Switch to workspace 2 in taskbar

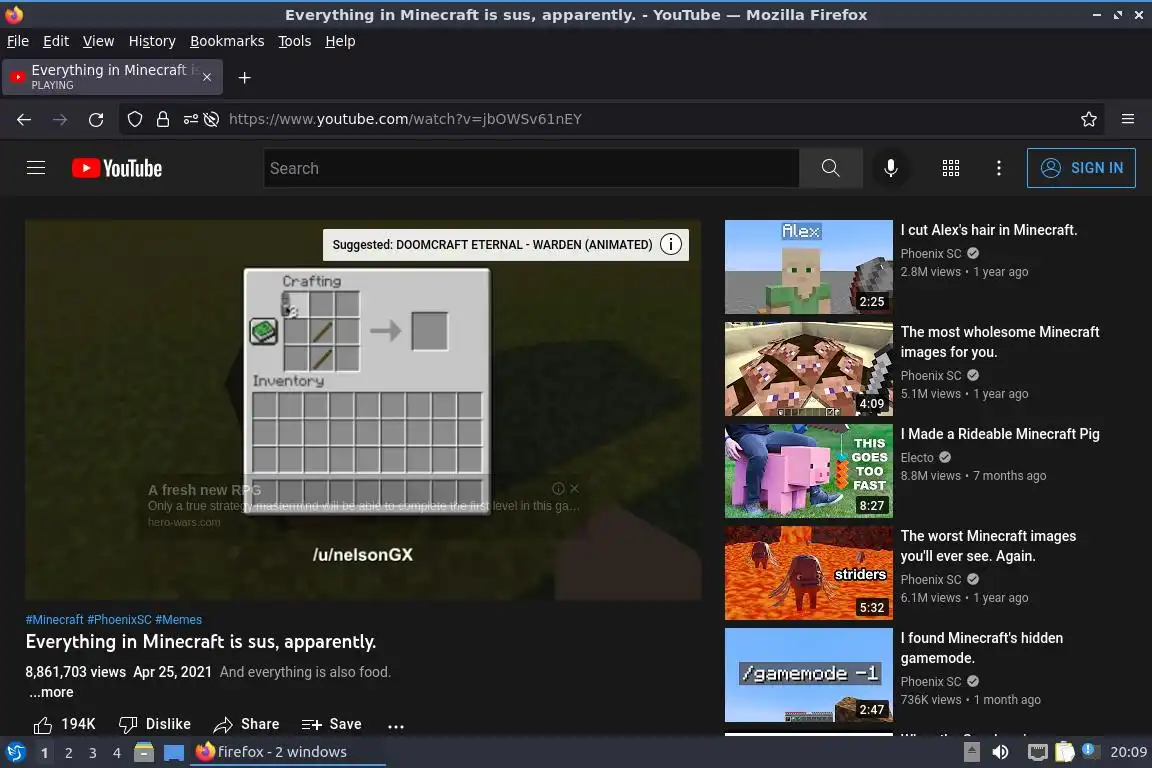68,753
